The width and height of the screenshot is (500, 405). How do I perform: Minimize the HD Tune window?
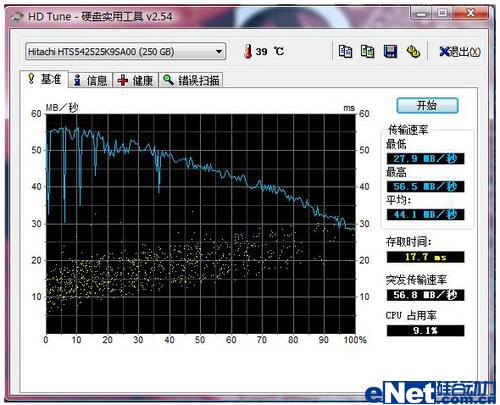[x=421, y=13]
